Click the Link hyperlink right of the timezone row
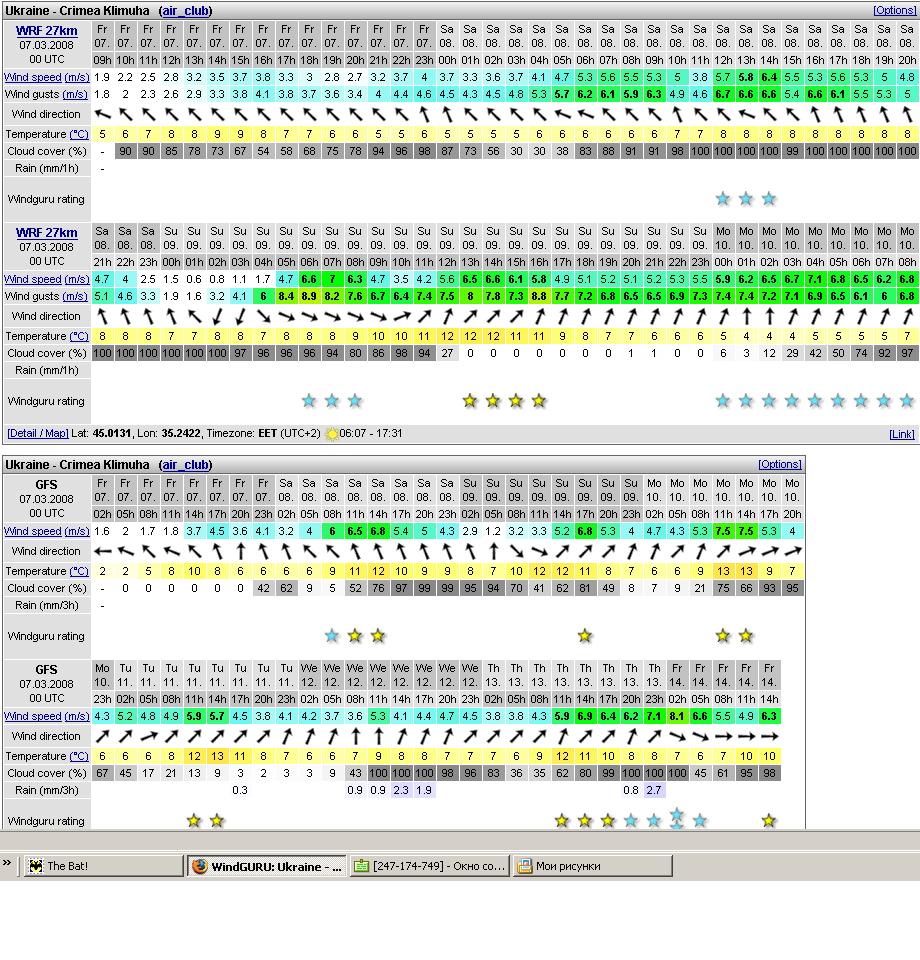Image resolution: width=920 pixels, height=960 pixels. [901, 434]
